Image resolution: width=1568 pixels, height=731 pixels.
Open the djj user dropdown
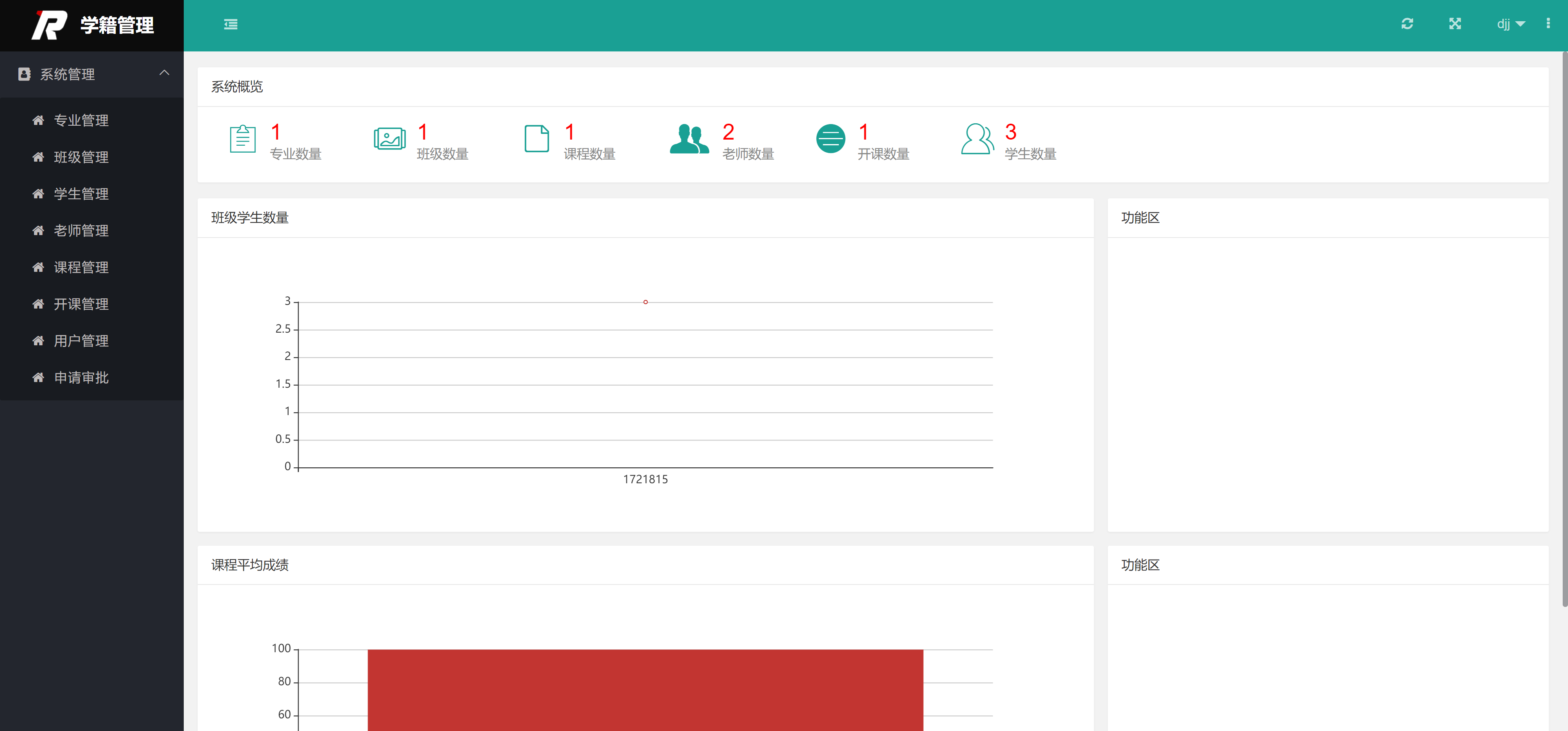[1510, 24]
